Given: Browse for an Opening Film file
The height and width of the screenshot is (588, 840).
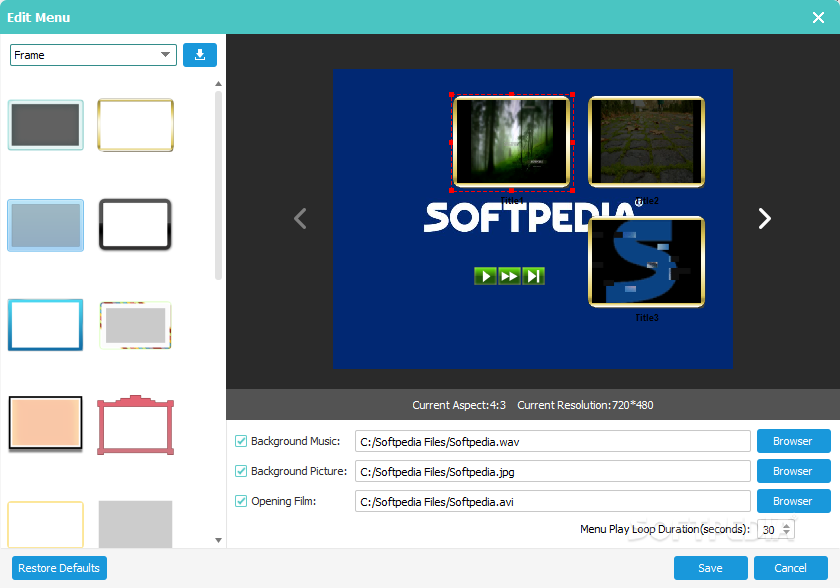Looking at the screenshot, I should [793, 501].
